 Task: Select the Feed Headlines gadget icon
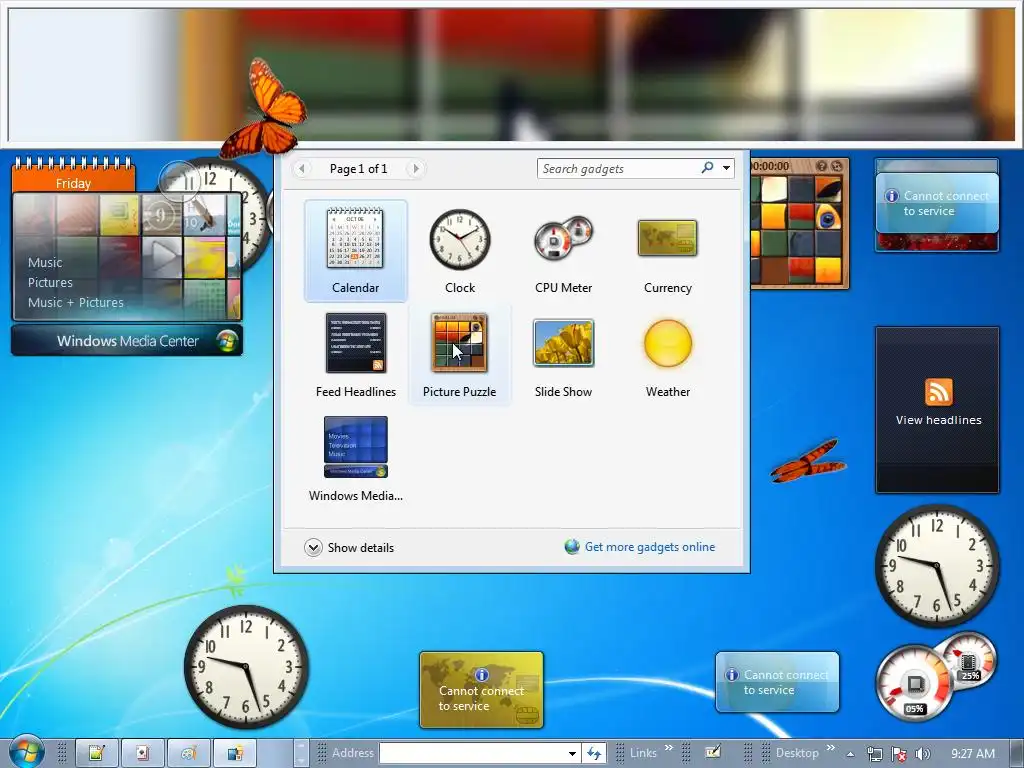click(356, 343)
